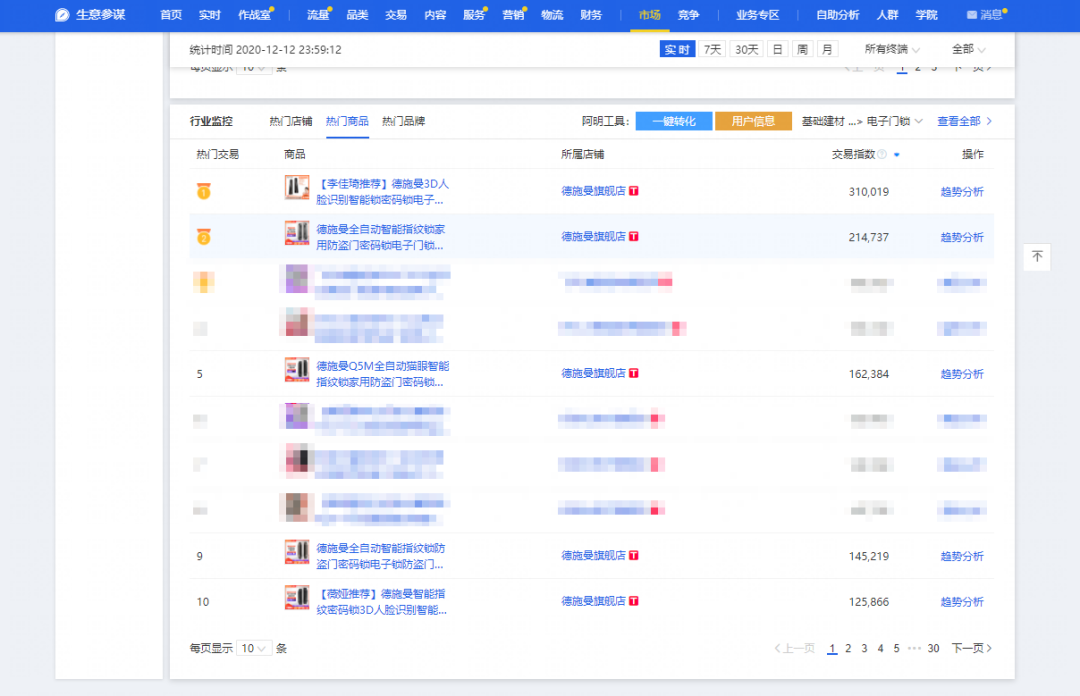Screen dimensions: 1080x696
Task: Open 品类 navigation item
Action: point(357,15)
